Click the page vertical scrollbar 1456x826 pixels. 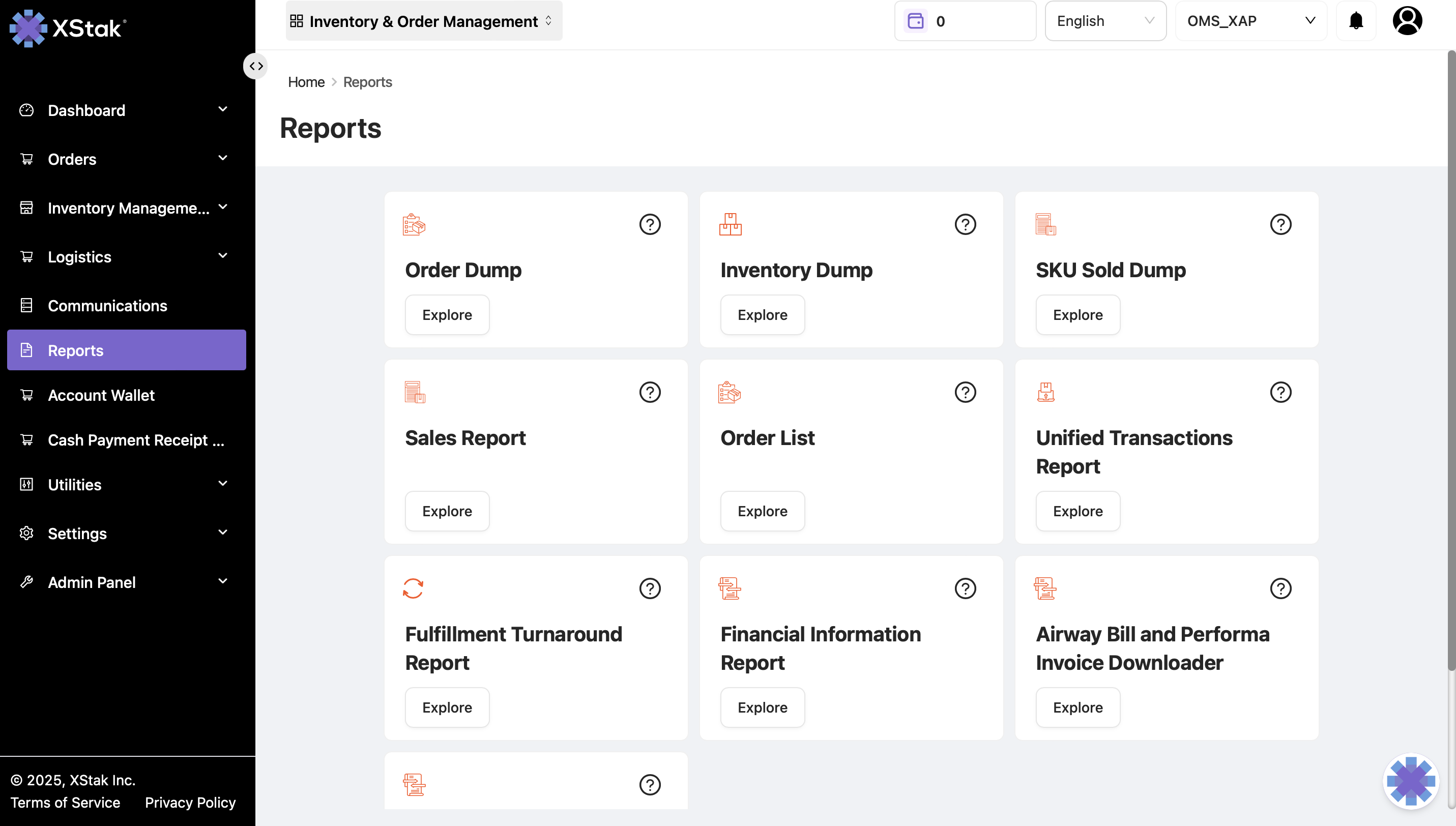pyautogui.click(x=1451, y=363)
